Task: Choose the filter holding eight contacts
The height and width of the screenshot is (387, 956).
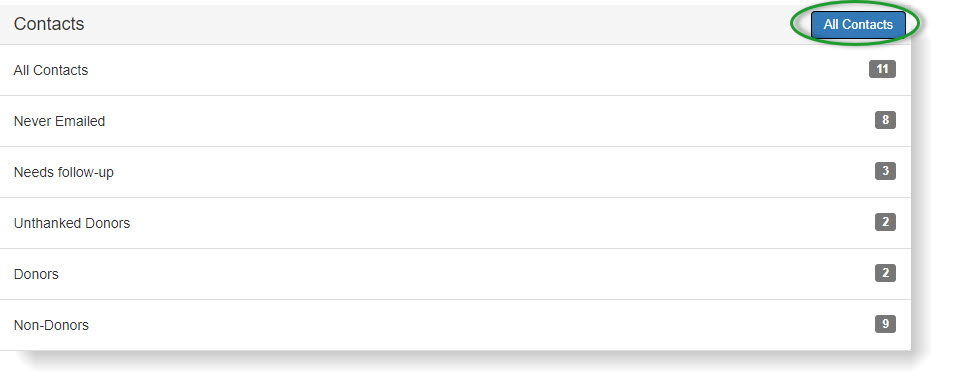Action: 455,121
